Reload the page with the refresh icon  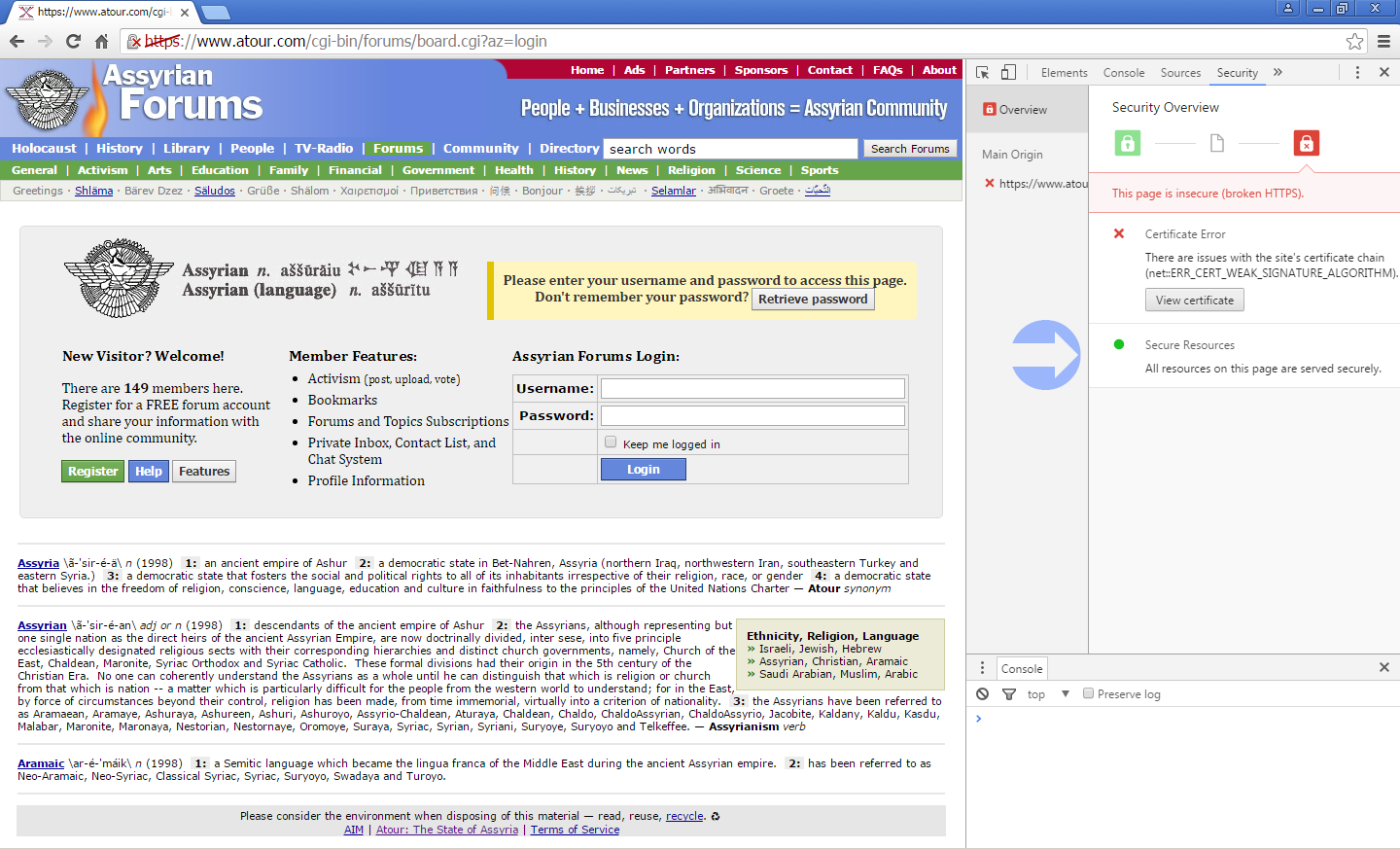click(x=73, y=41)
